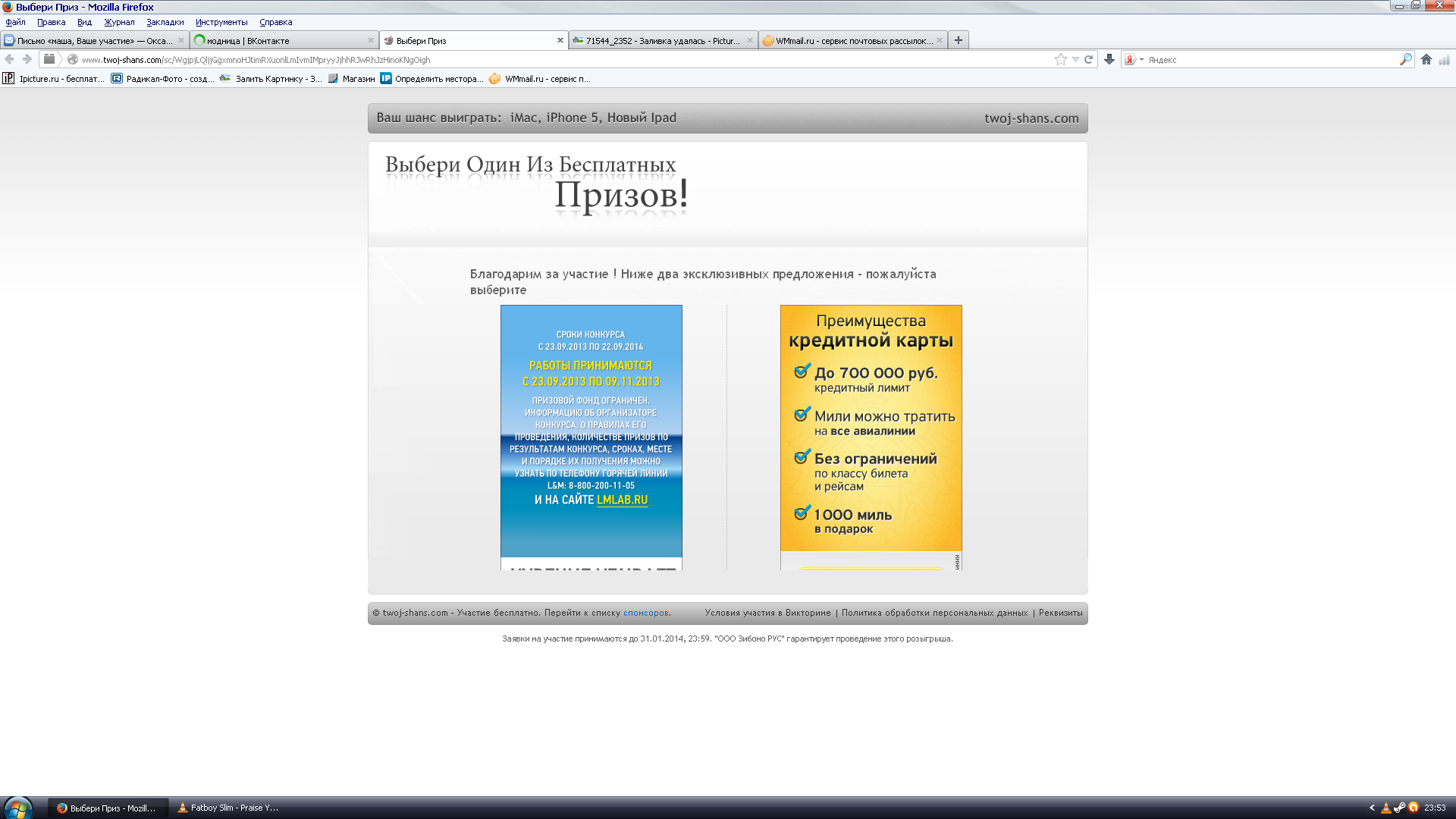Screen dimensions: 1456x819
Task: Click the VLC cone tray icon
Action: coord(1386,808)
